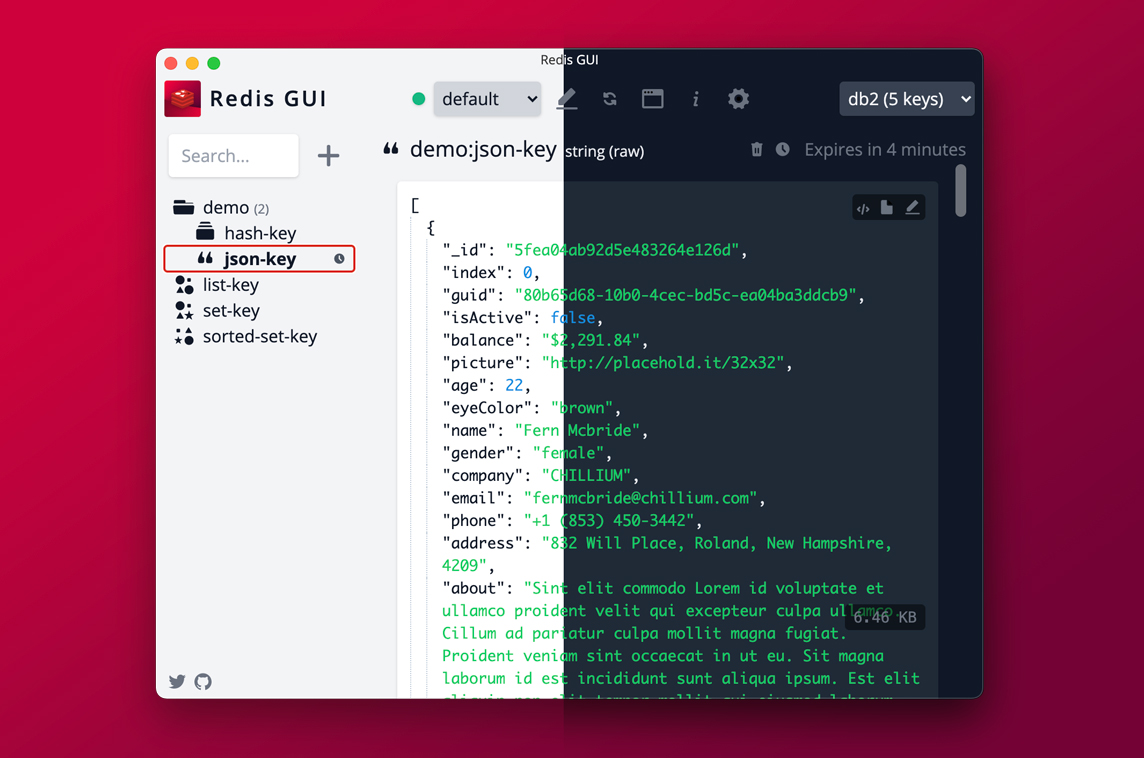Screen dimensions: 1144x758
Task: Open the terminal window icon
Action: pos(652,98)
